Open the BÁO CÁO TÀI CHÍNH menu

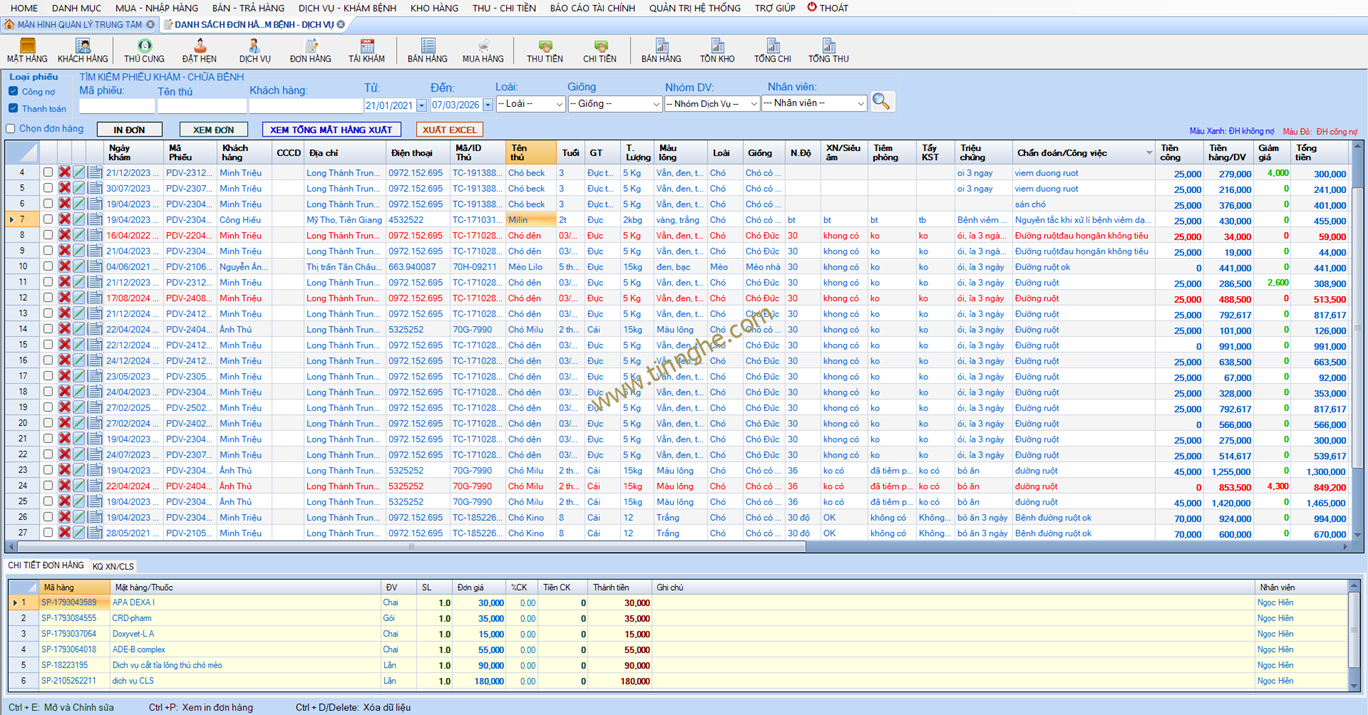tap(592, 8)
